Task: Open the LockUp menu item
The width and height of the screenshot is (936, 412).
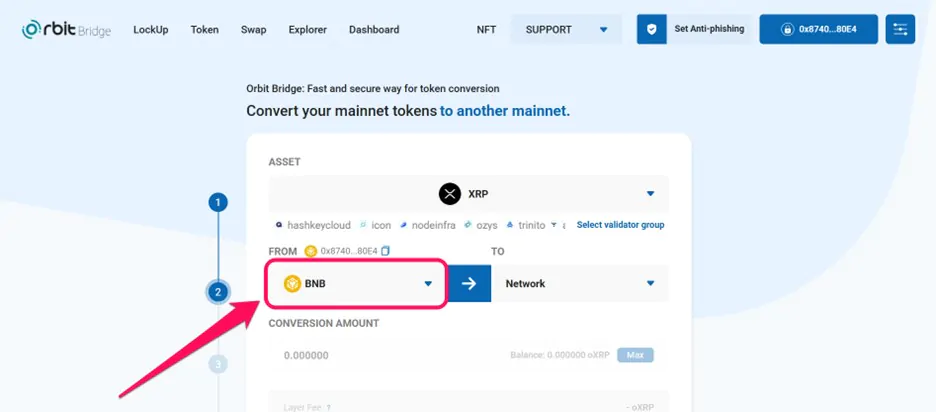Action: 150,30
